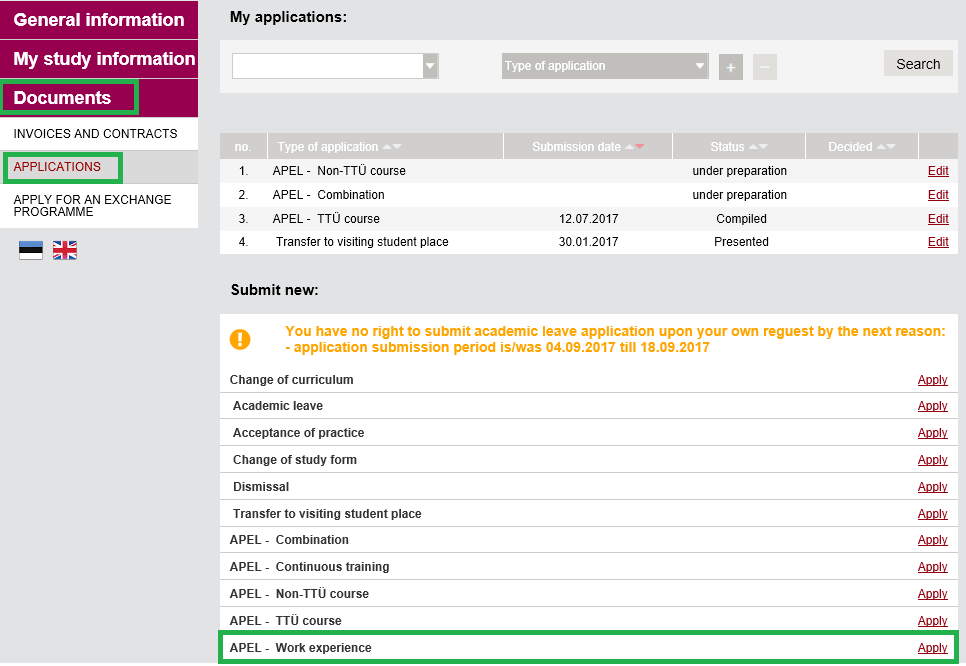The height and width of the screenshot is (666, 966).
Task: Click the minus remove-filter button
Action: 765,67
